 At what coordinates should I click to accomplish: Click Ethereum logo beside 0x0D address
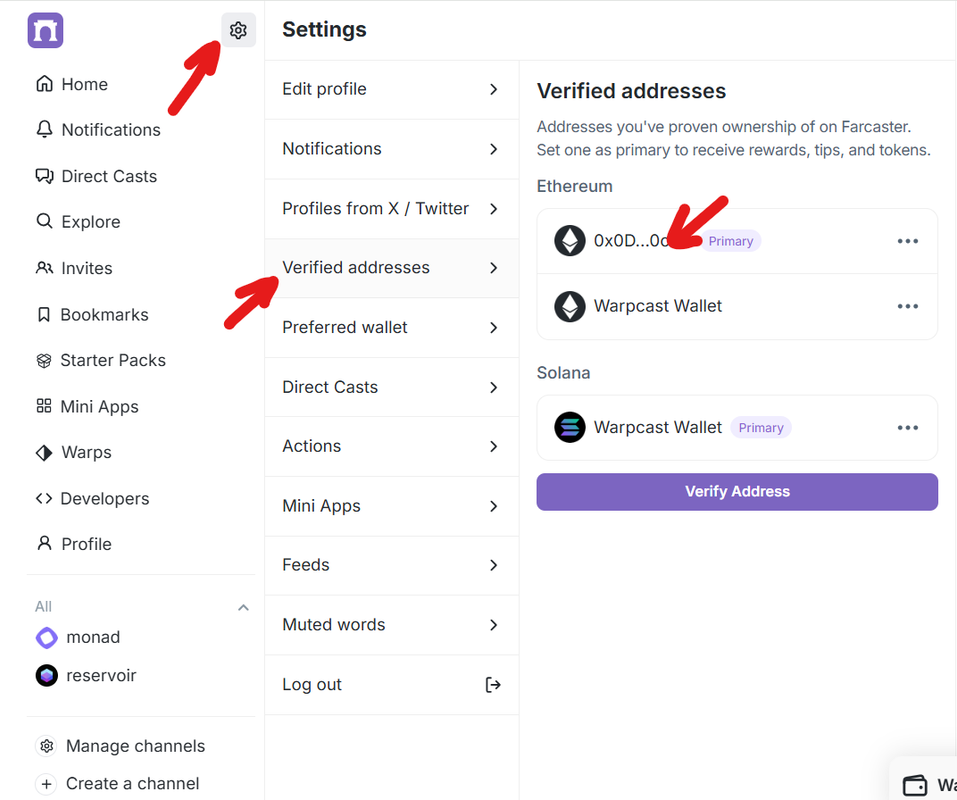pos(570,240)
